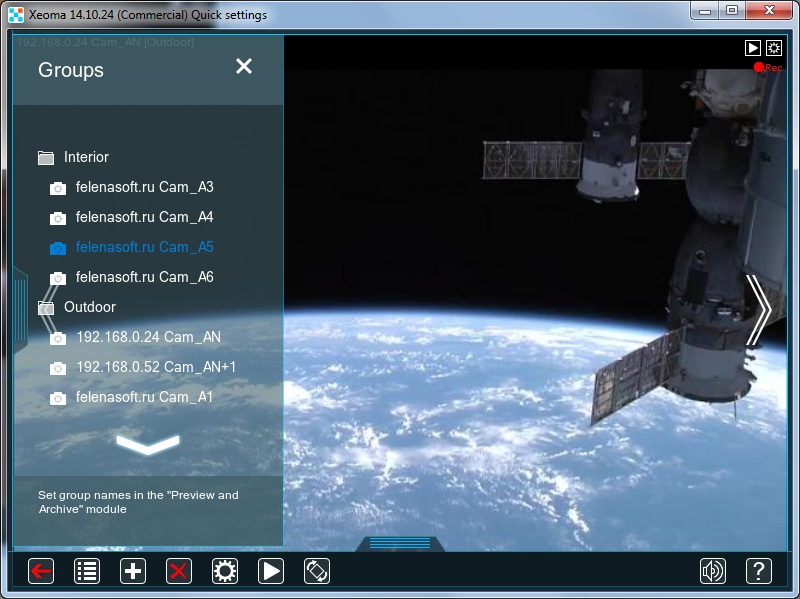Screen dimensions: 800x599
Task: Click the bottom panel pull-up handle
Action: [399, 544]
